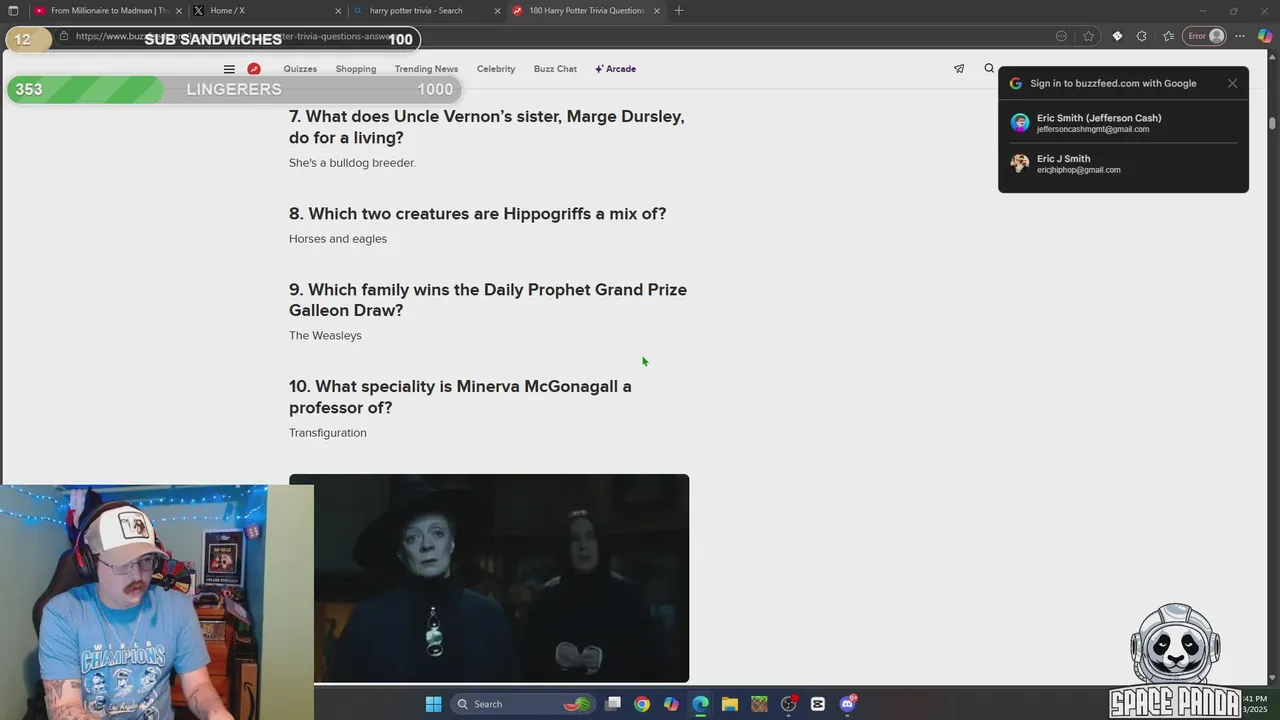Open the tag-shaped shopping extension icon
This screenshot has width=1280, height=720.
tap(1117, 36)
